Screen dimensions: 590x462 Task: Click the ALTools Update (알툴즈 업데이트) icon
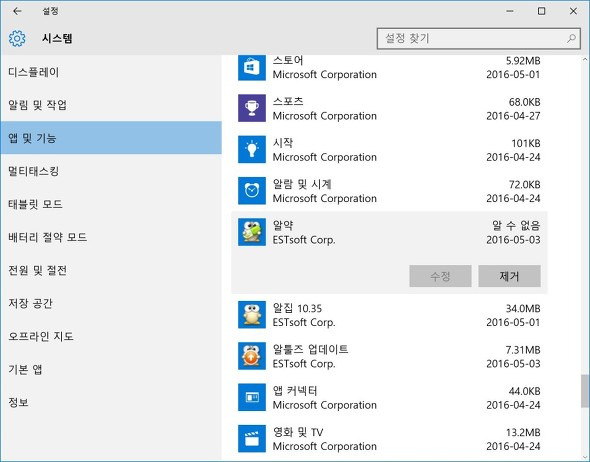tap(252, 356)
